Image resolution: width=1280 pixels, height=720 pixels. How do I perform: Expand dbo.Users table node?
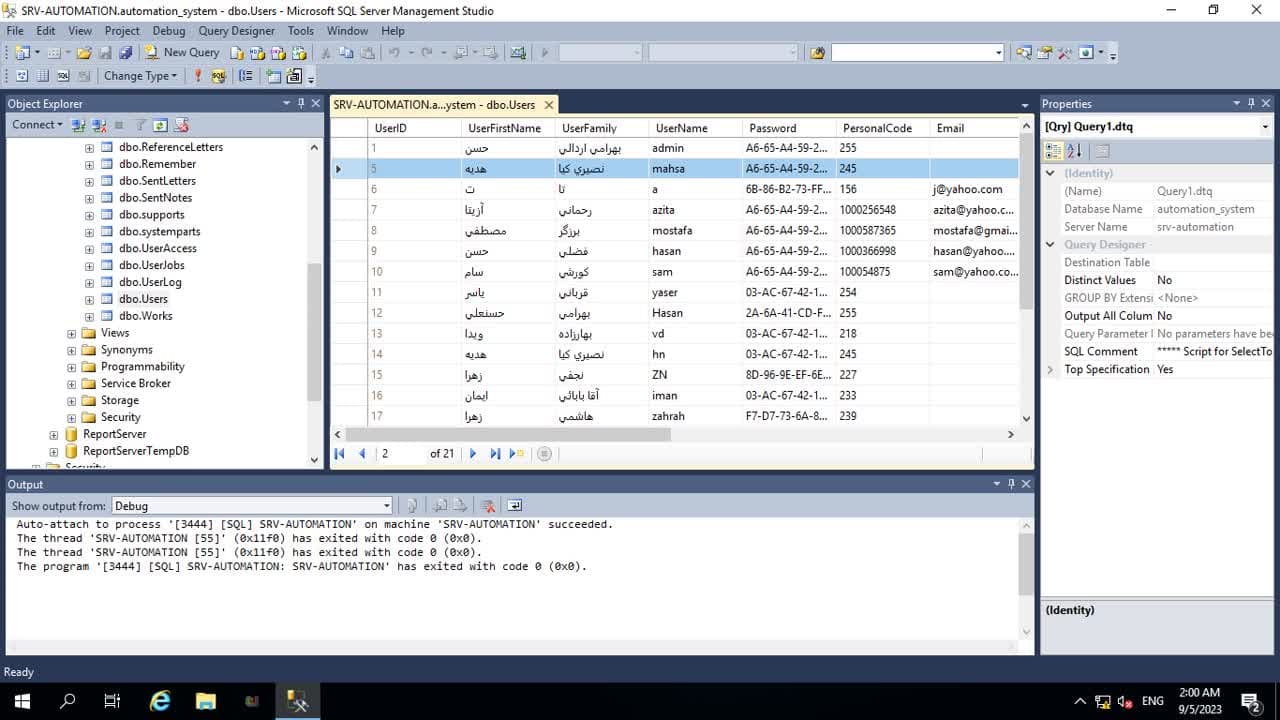click(89, 299)
